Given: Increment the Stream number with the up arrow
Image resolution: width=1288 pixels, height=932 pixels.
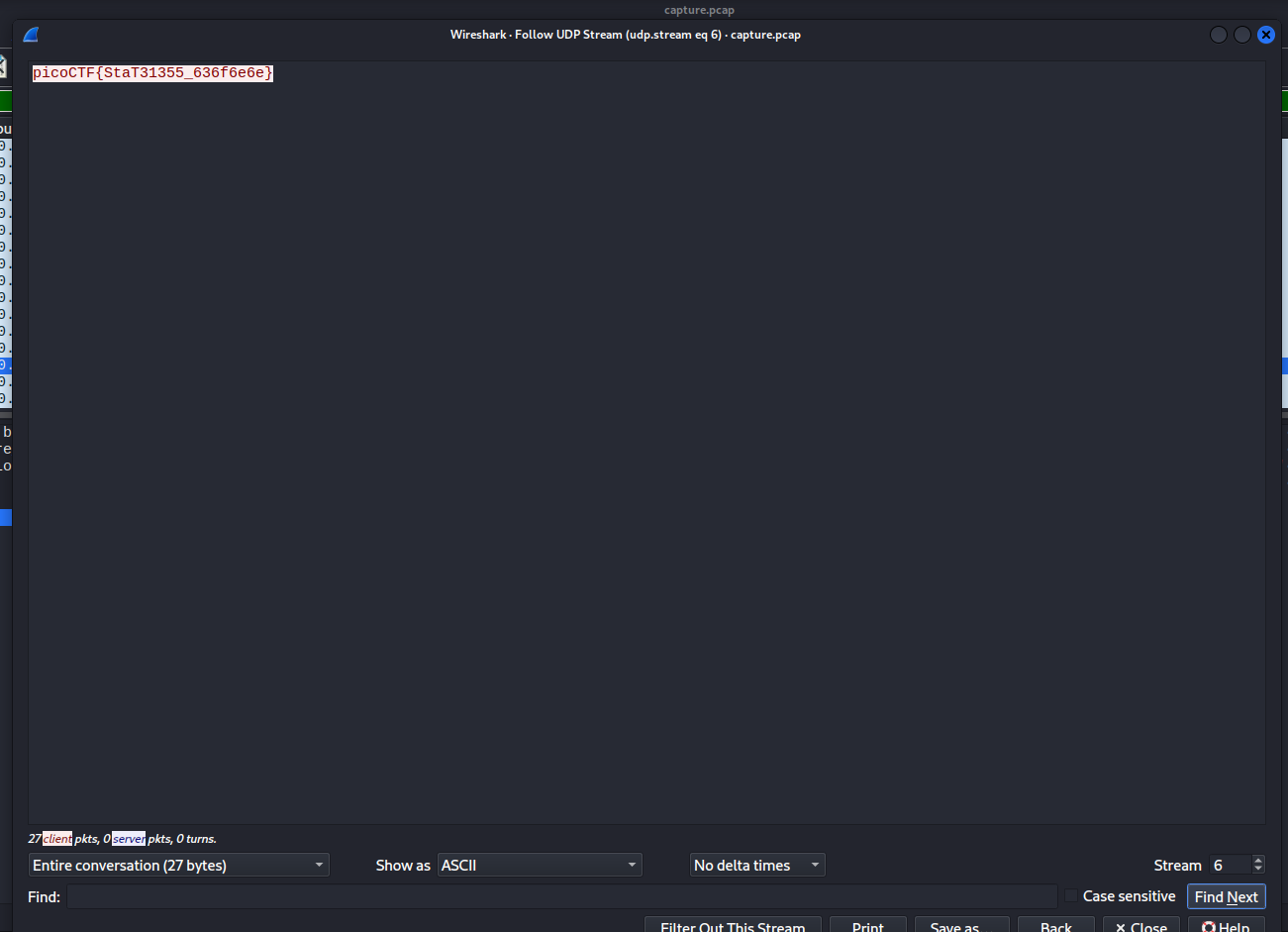Looking at the screenshot, I should click(x=1258, y=861).
